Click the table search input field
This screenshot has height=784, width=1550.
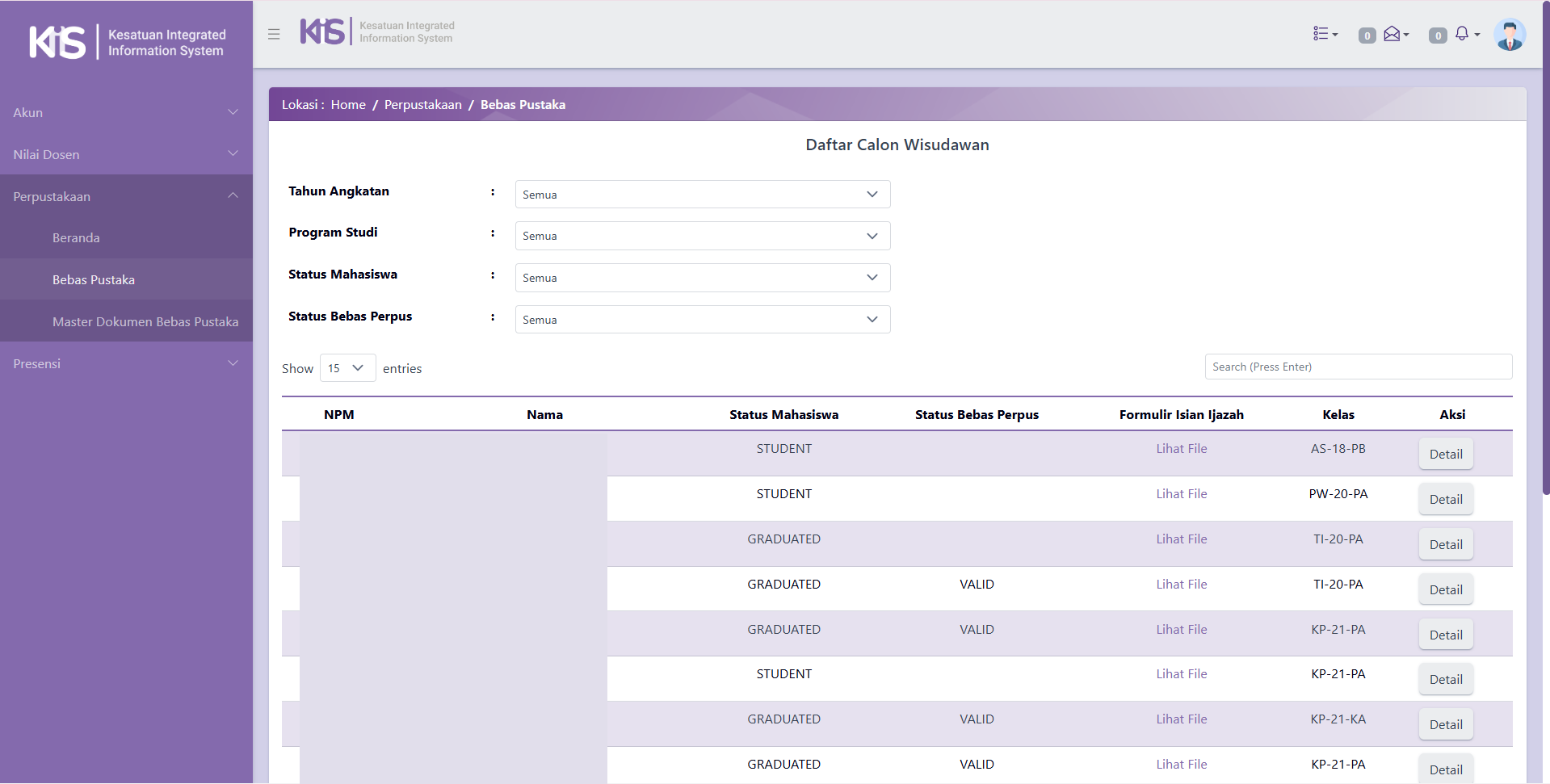pos(1358,367)
